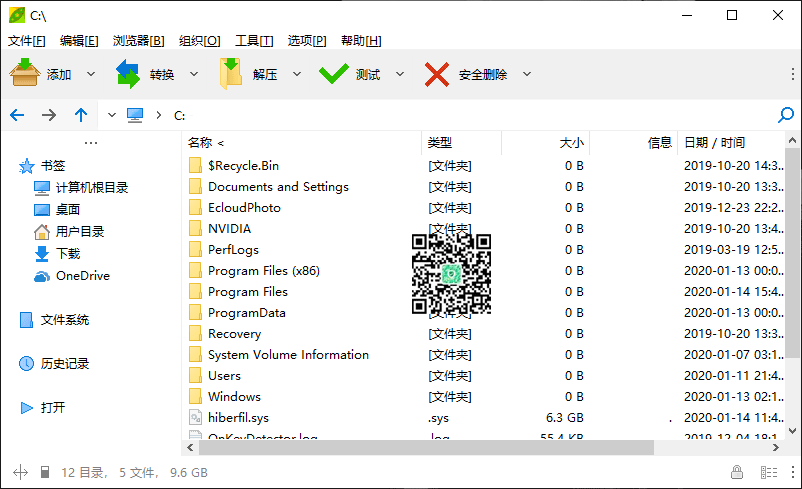Click the search magnifier icon in address bar

coord(785,115)
